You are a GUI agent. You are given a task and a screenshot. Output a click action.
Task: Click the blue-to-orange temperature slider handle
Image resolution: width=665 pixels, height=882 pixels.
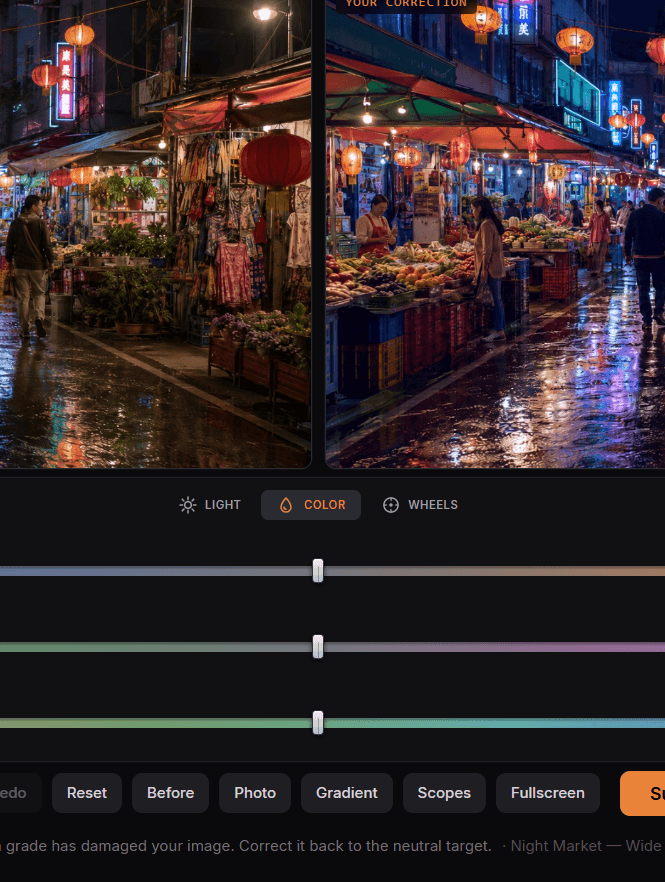point(318,570)
